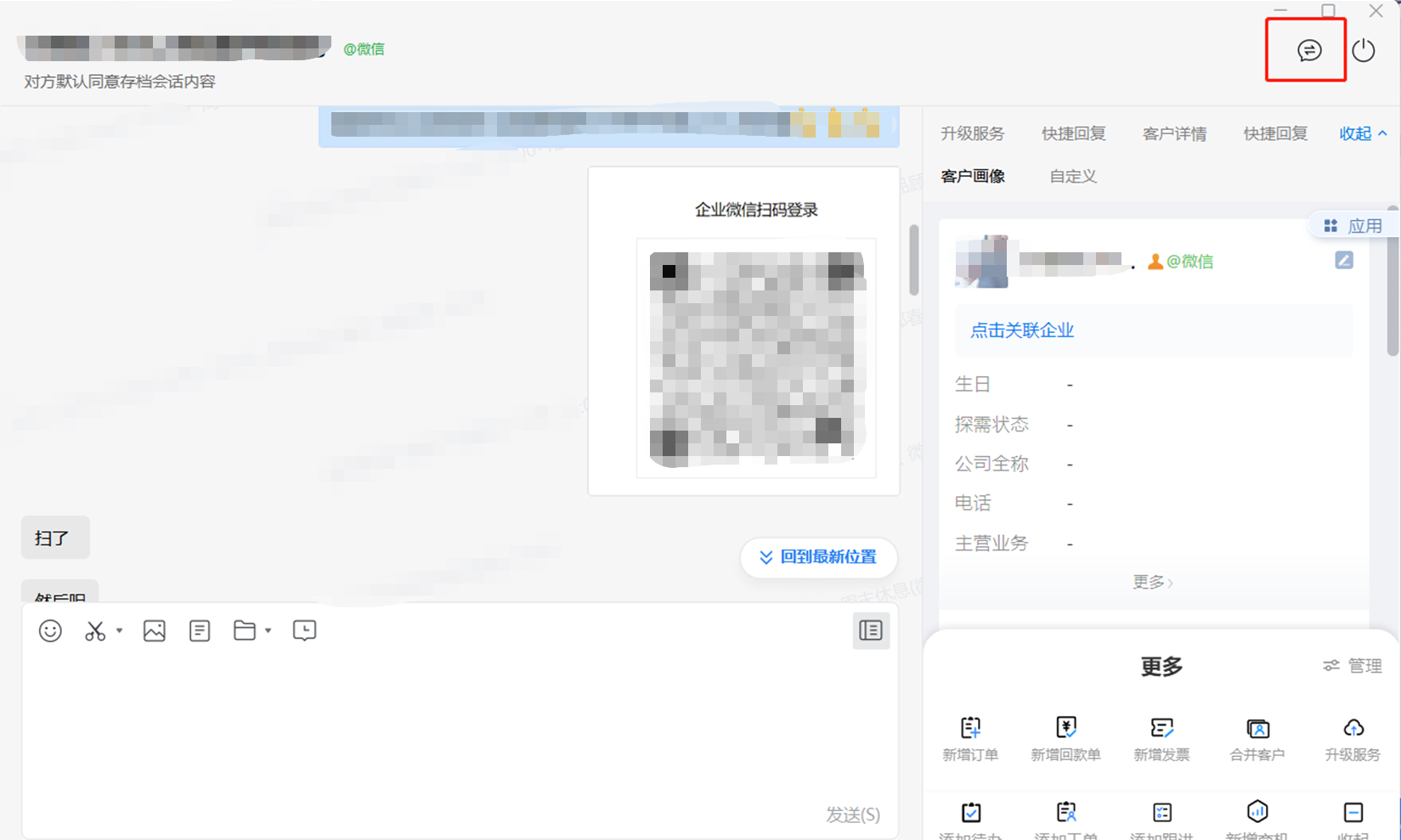Image resolution: width=1401 pixels, height=840 pixels.
Task: Switch to the 升级服务 tab
Action: (x=972, y=133)
